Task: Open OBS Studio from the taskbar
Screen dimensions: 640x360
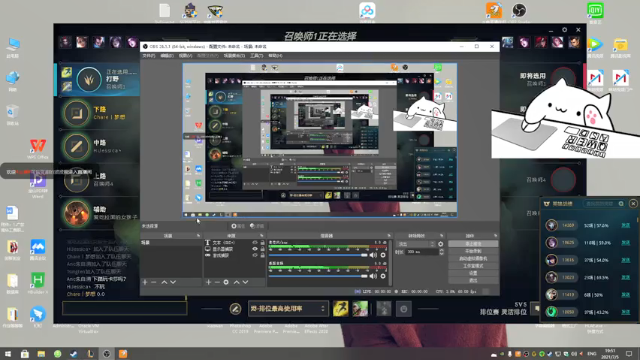Action: point(107,353)
